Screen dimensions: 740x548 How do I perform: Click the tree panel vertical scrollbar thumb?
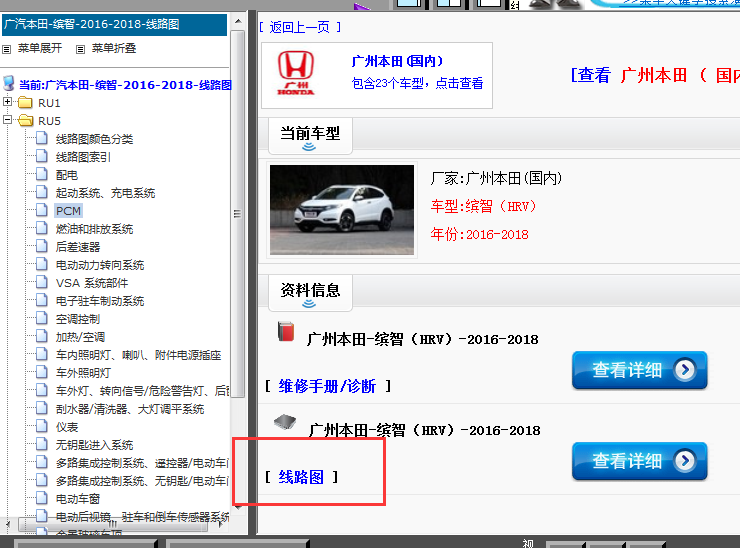(x=238, y=214)
